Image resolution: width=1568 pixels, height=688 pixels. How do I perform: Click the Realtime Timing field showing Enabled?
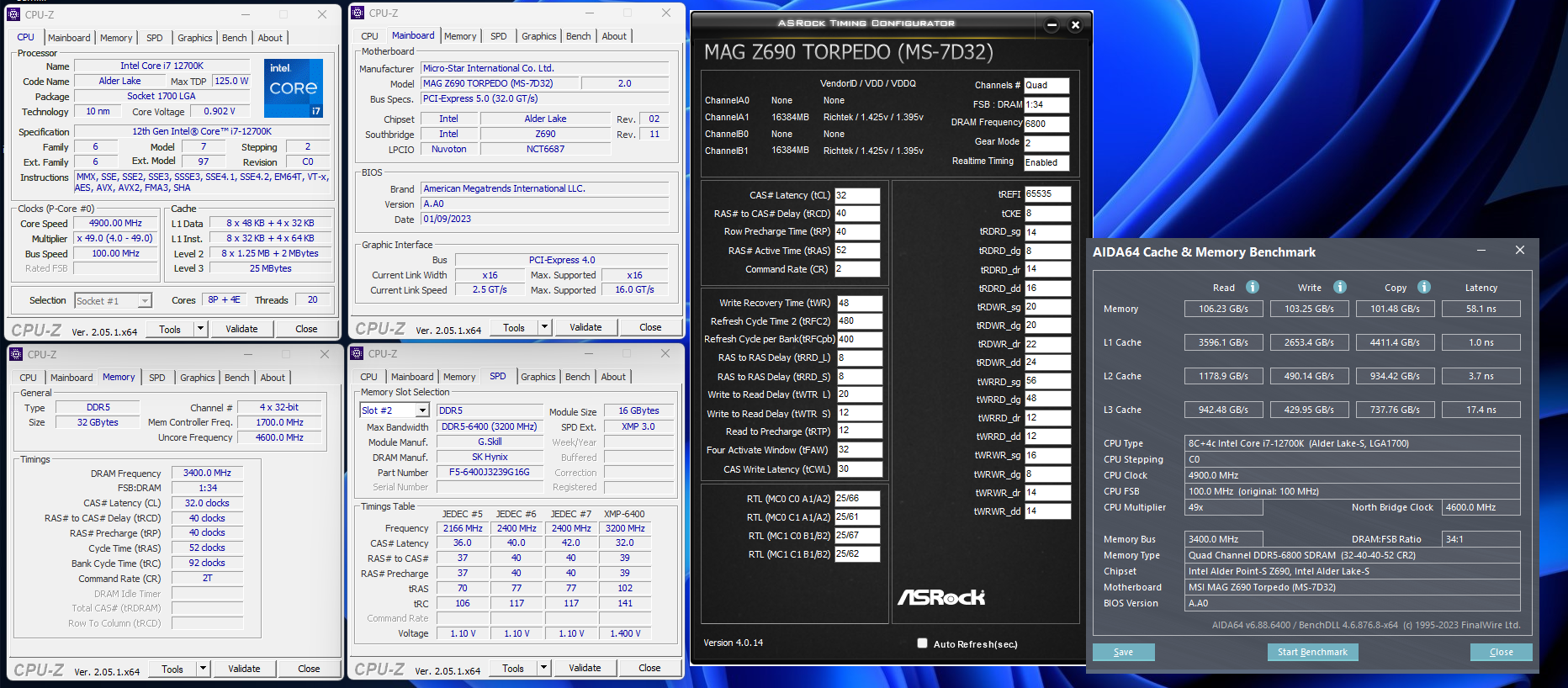[x=1046, y=162]
